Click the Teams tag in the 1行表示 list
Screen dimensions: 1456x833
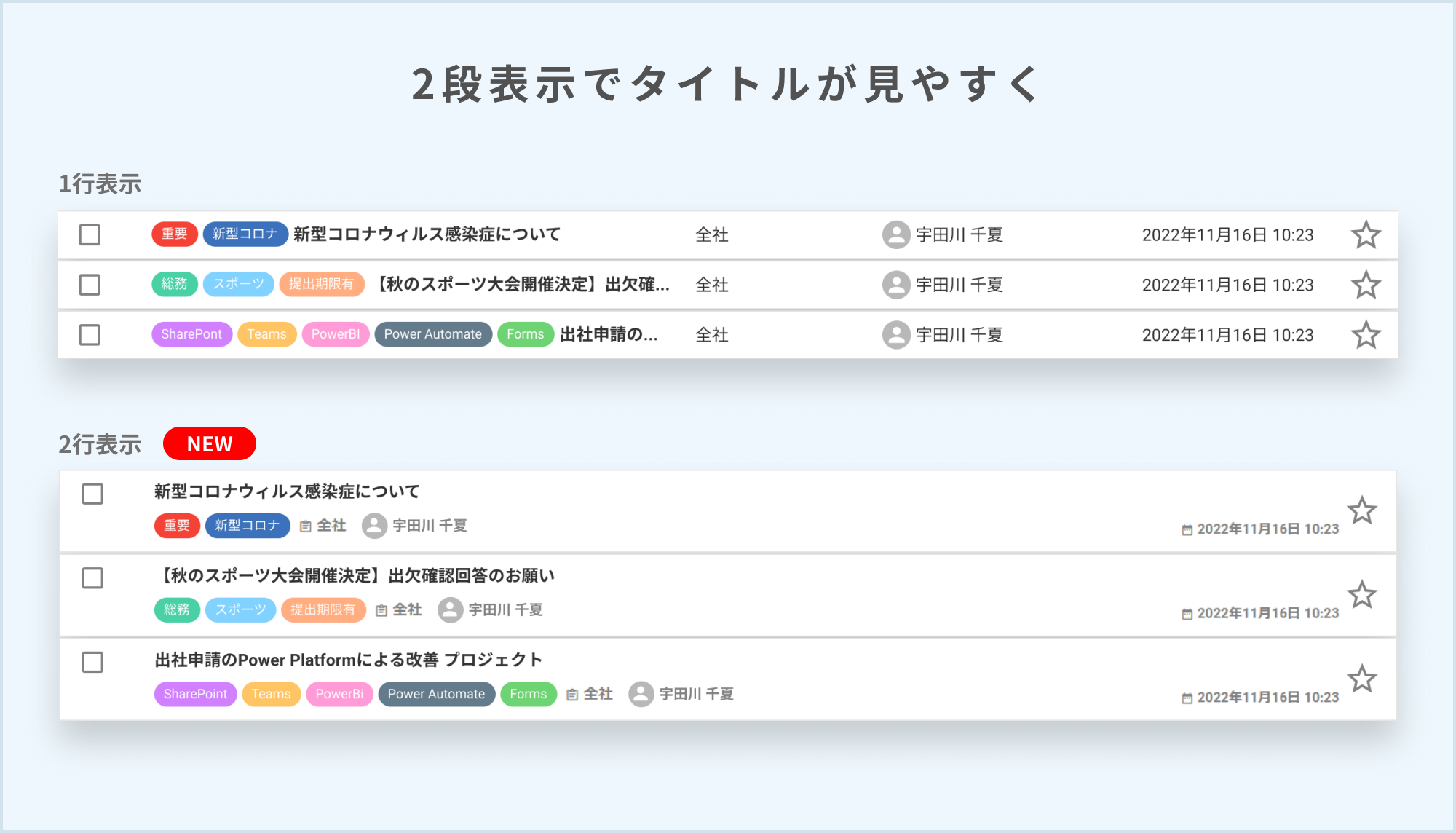pos(267,334)
